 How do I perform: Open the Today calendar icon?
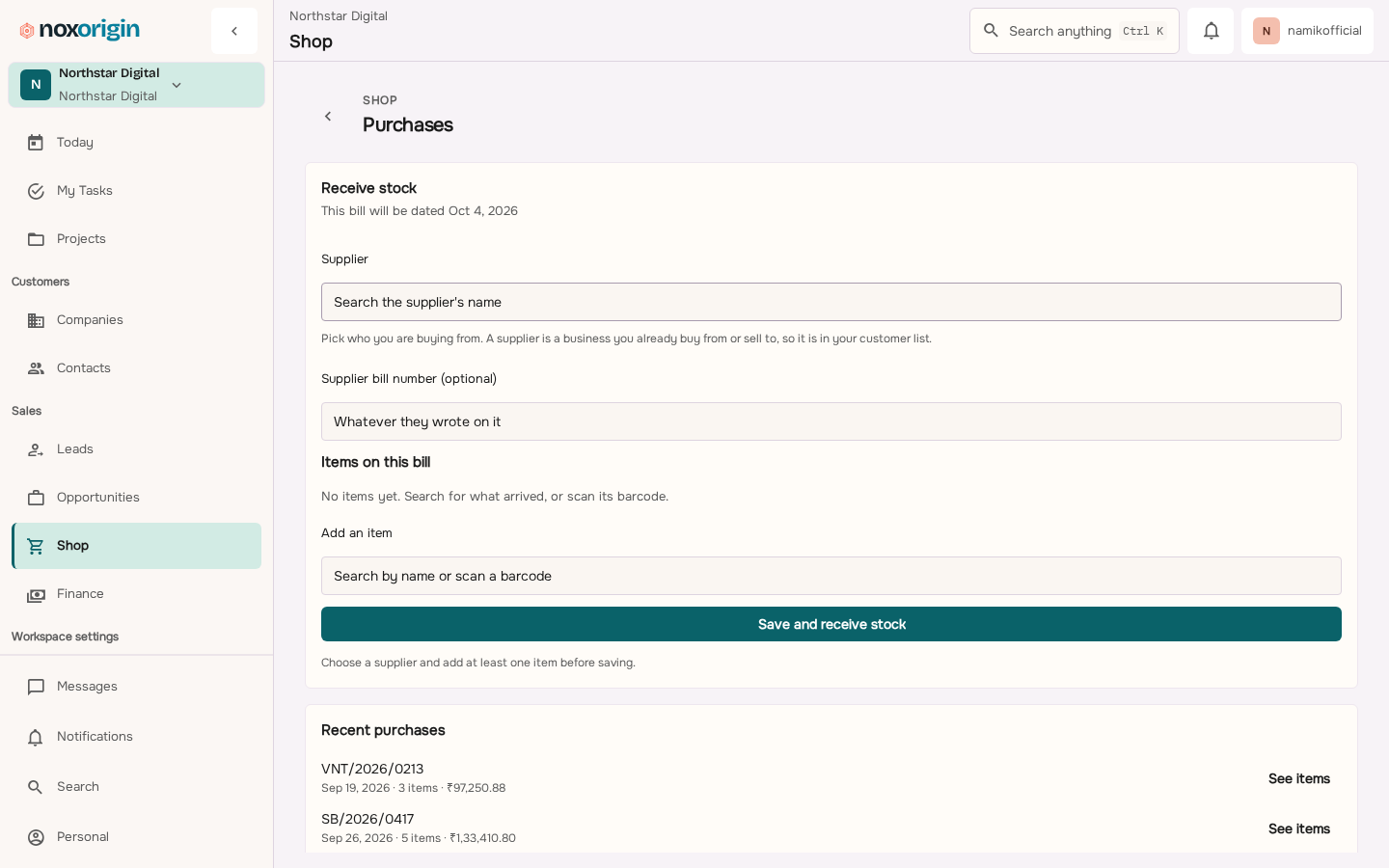36,143
